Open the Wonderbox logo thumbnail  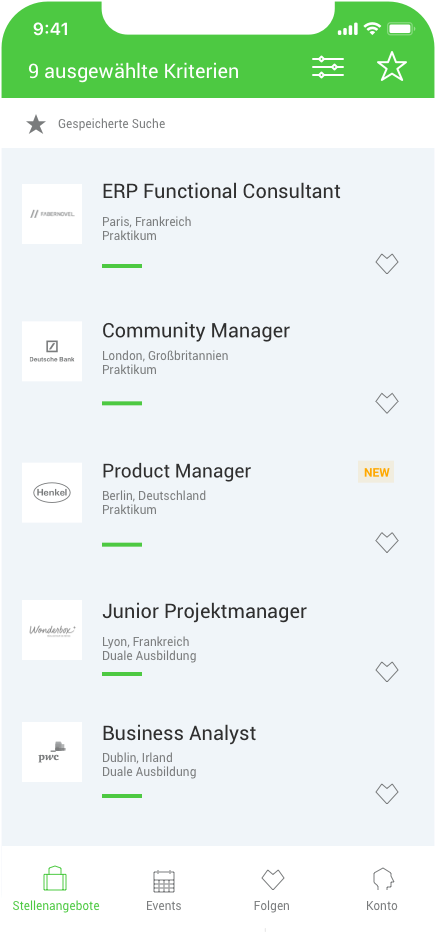click(52, 630)
